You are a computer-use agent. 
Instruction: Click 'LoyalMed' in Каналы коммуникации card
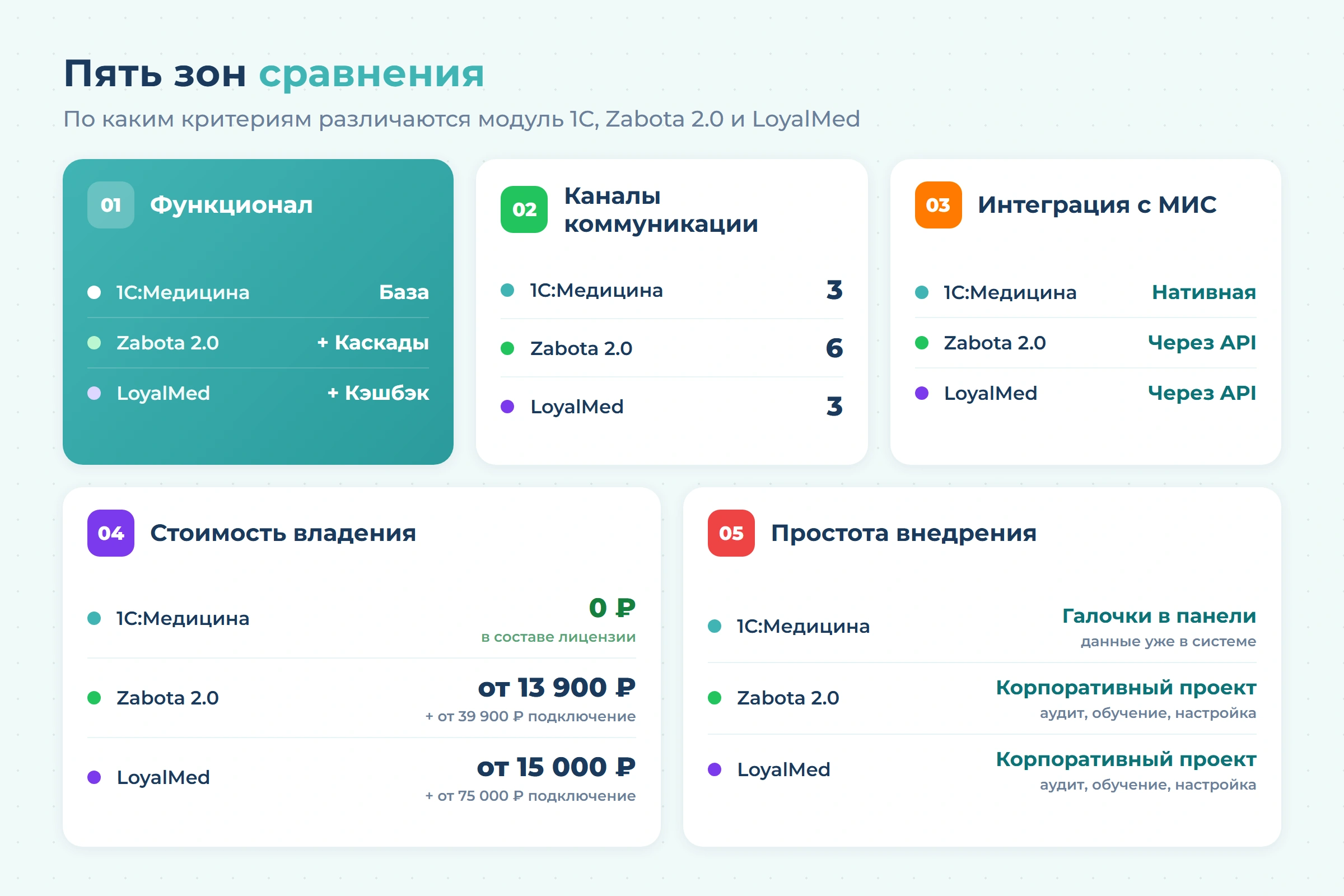coord(577,407)
